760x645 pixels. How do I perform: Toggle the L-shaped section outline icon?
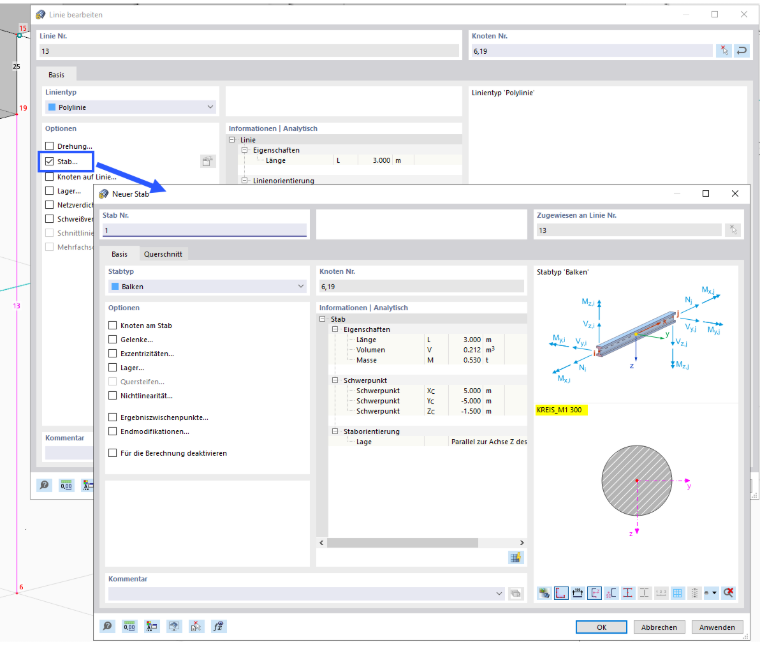pyautogui.click(x=561, y=593)
